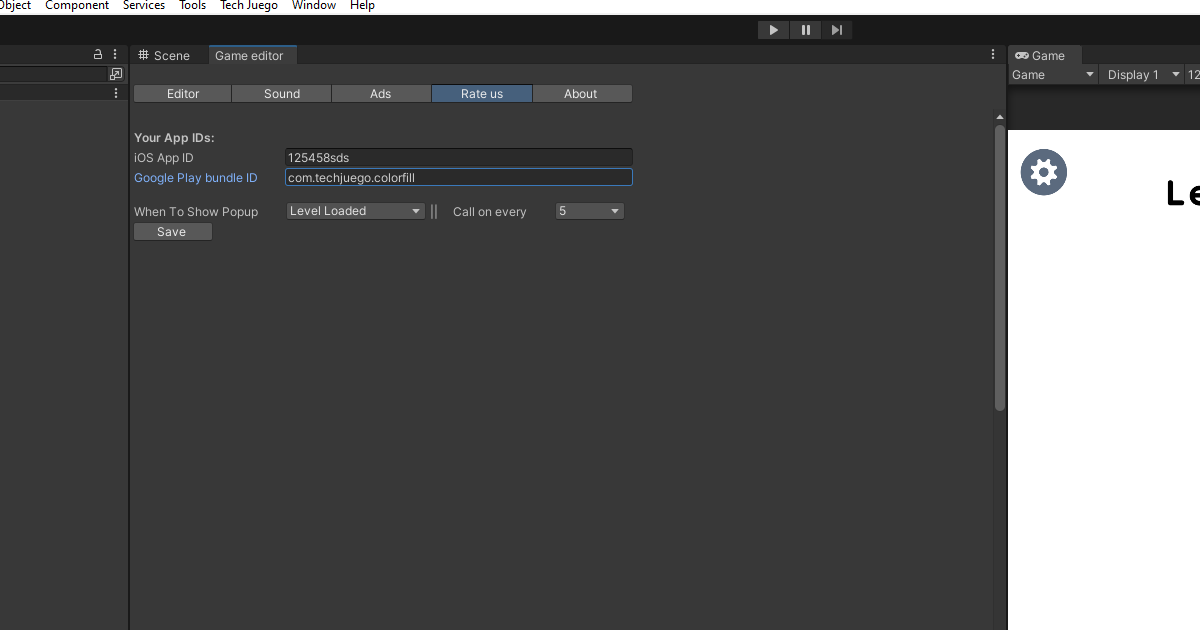Image resolution: width=1200 pixels, height=630 pixels.
Task: Switch to the Scene tab
Action: 164,56
